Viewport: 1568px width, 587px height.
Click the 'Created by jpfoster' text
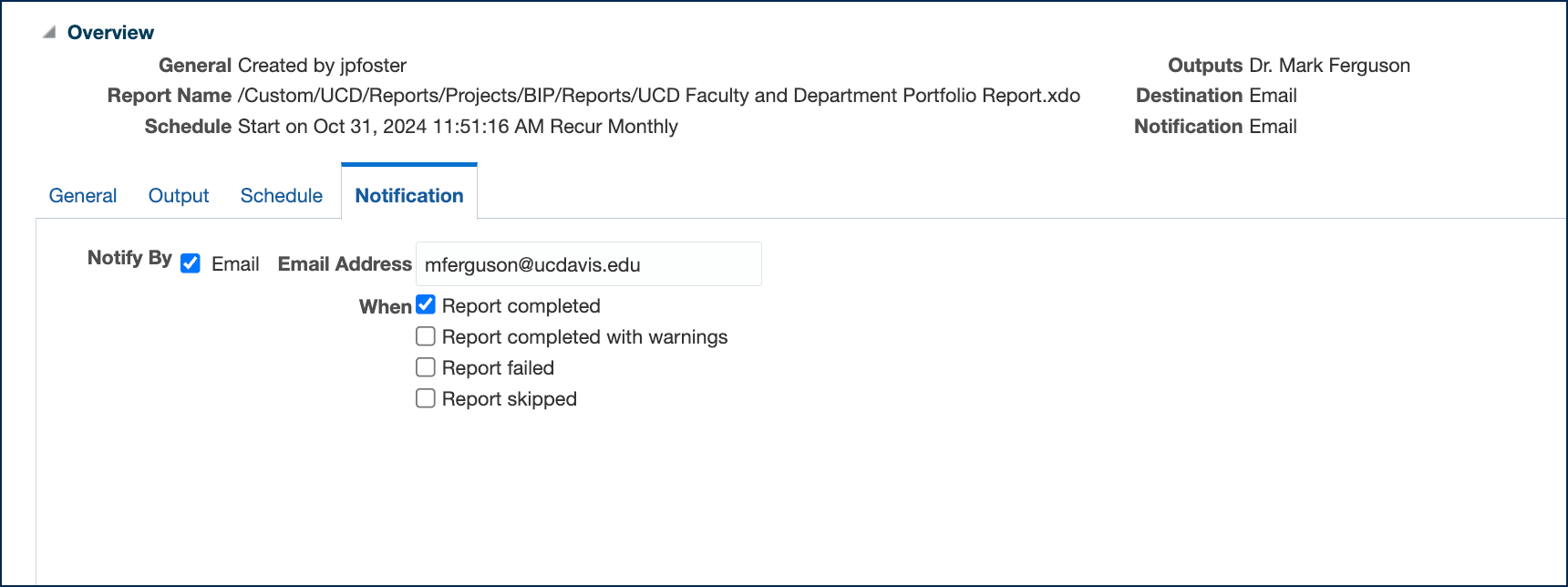point(322,66)
